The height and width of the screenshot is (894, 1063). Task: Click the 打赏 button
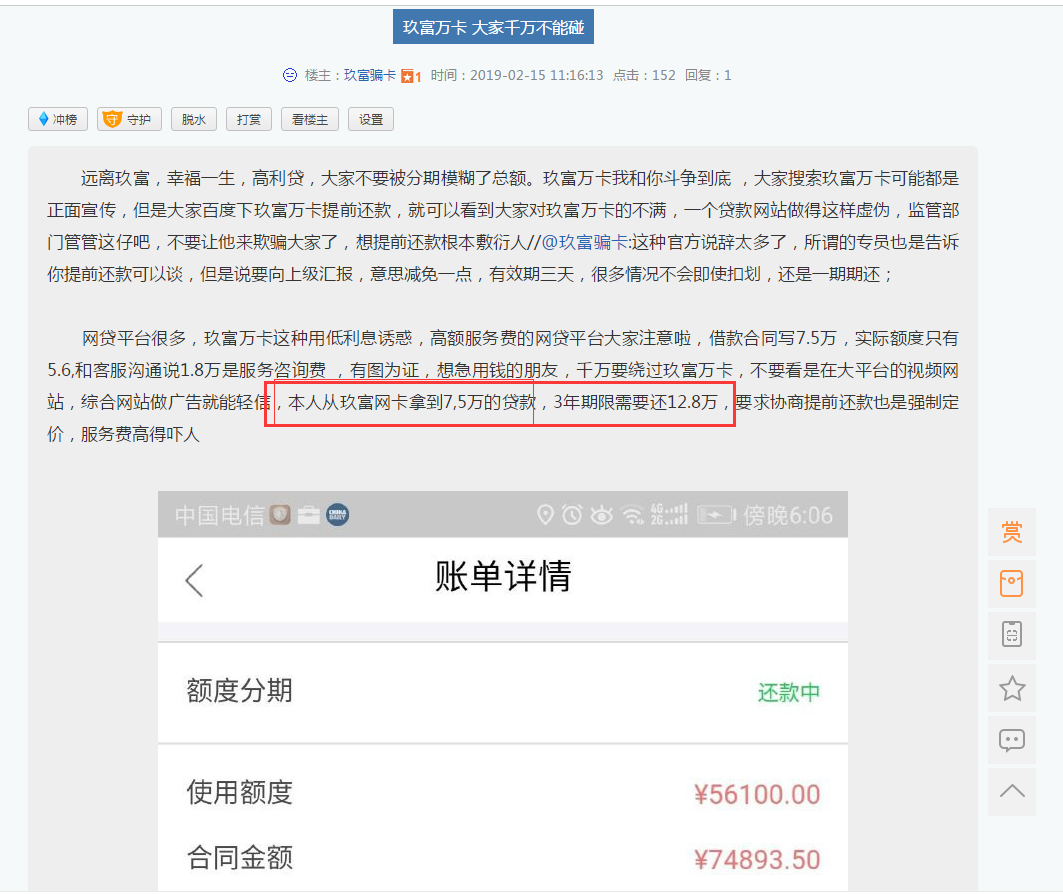pos(249,119)
